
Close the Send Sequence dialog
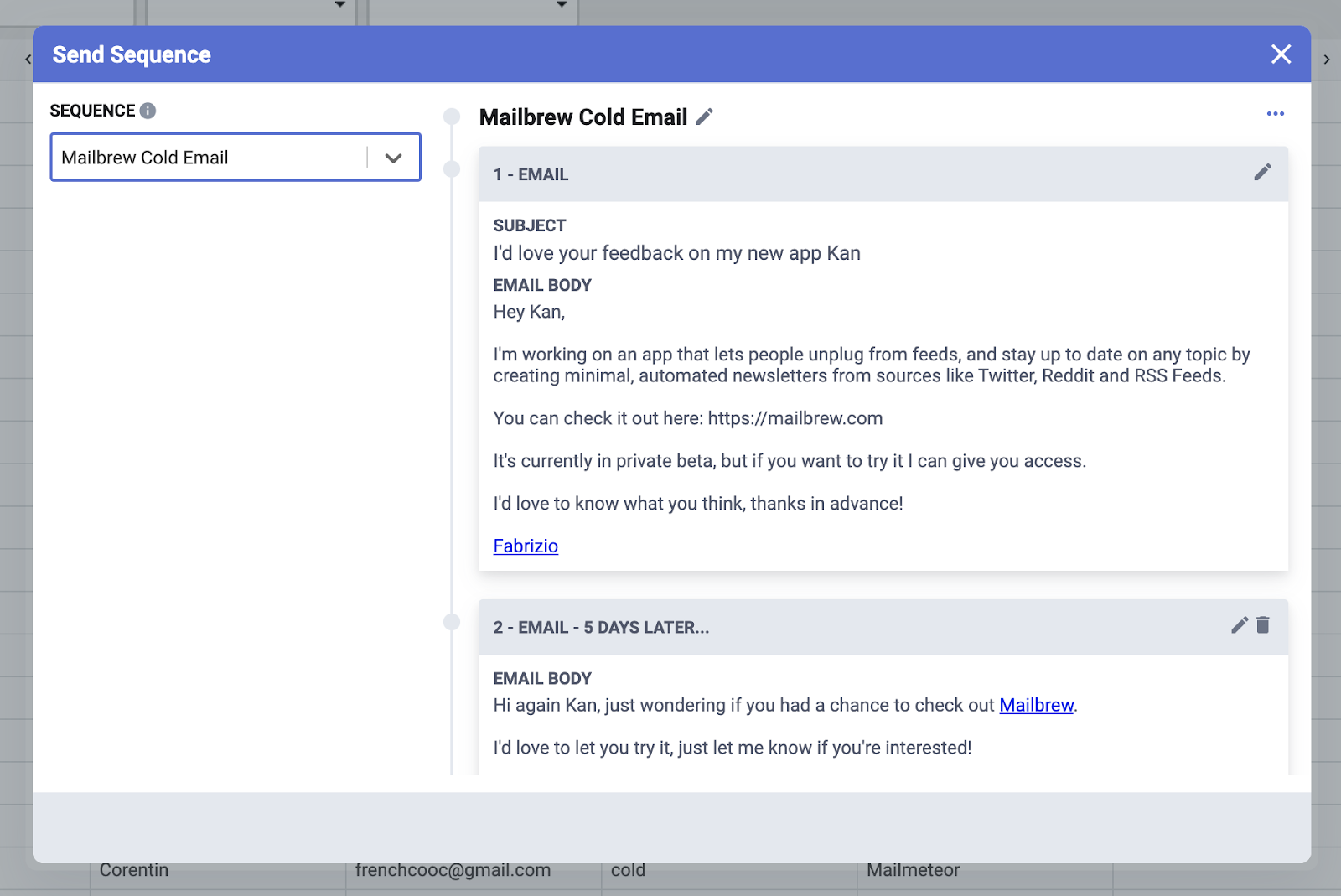click(1281, 54)
